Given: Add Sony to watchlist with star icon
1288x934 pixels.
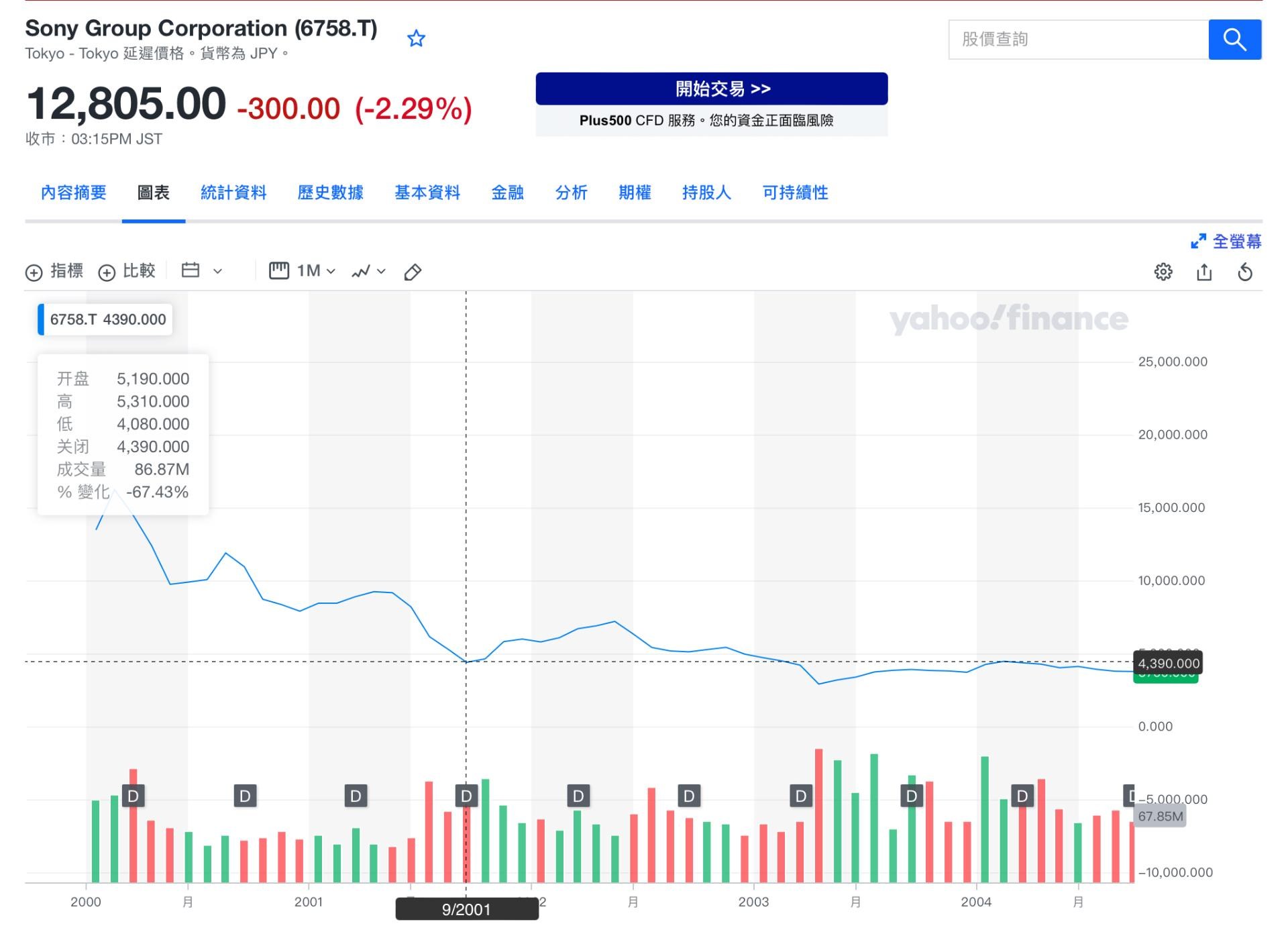Looking at the screenshot, I should click(416, 39).
